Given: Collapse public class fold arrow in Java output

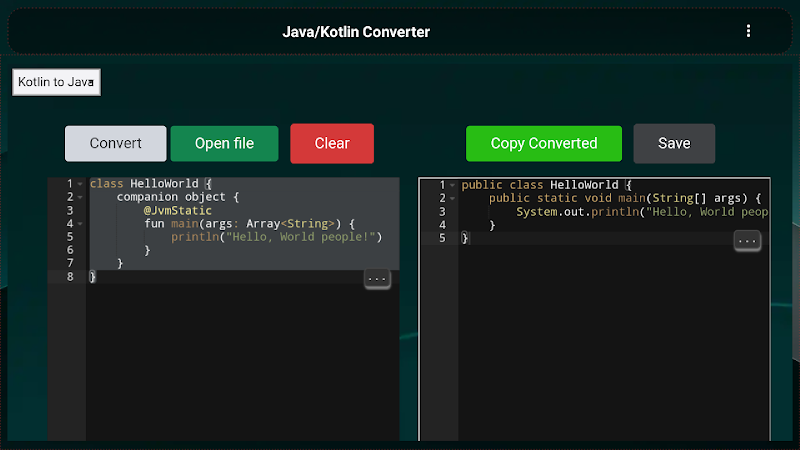Looking at the screenshot, I should (x=453, y=185).
